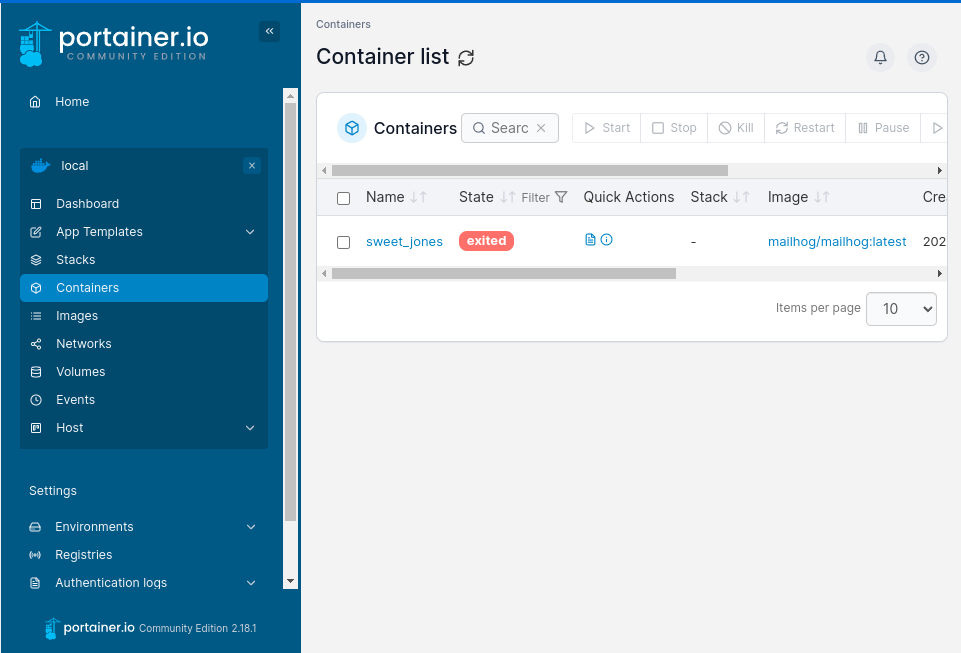
Task: Expand the Environments chevron
Action: [x=251, y=527]
